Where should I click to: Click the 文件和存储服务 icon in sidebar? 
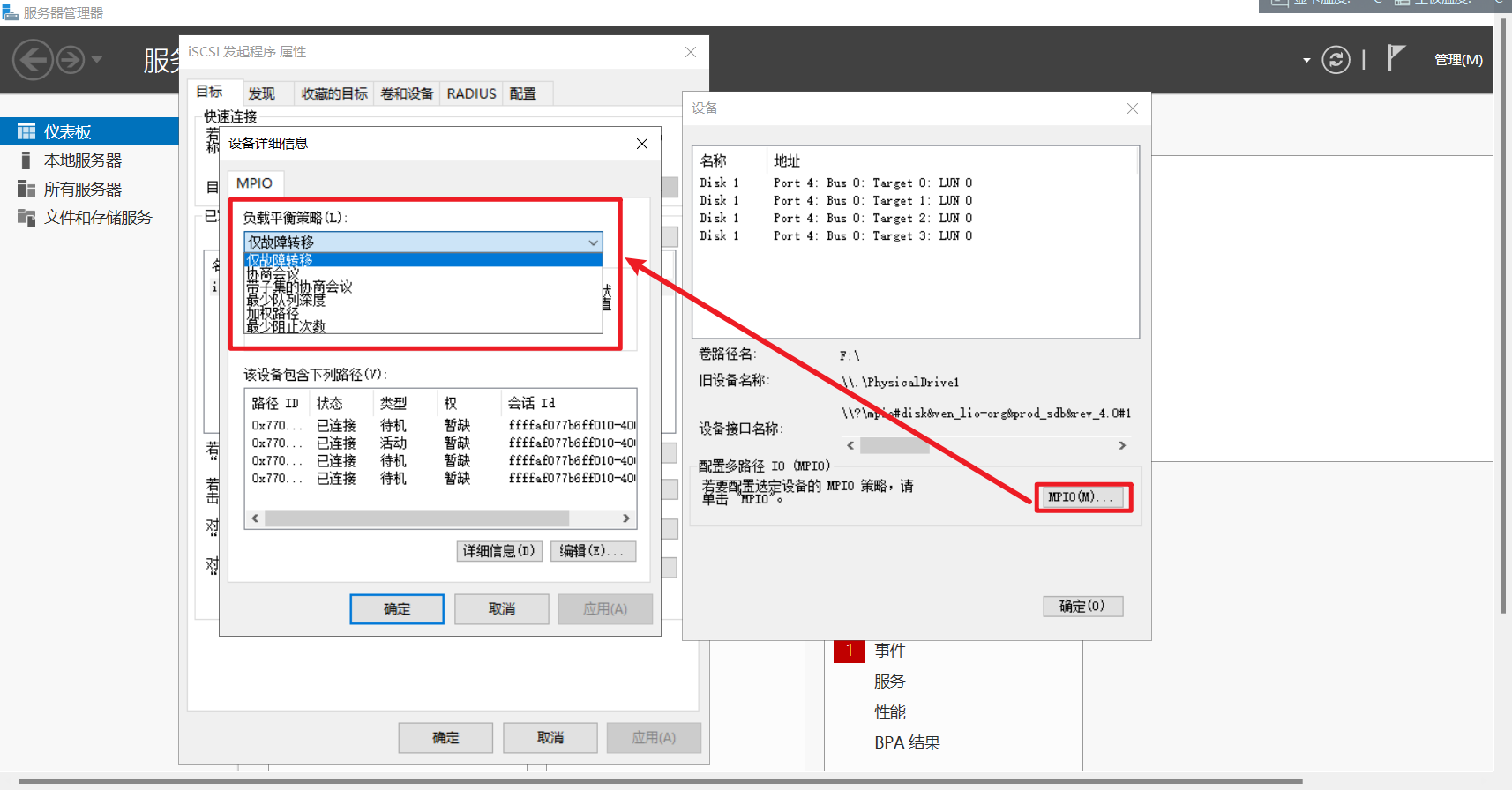pyautogui.click(x=26, y=217)
